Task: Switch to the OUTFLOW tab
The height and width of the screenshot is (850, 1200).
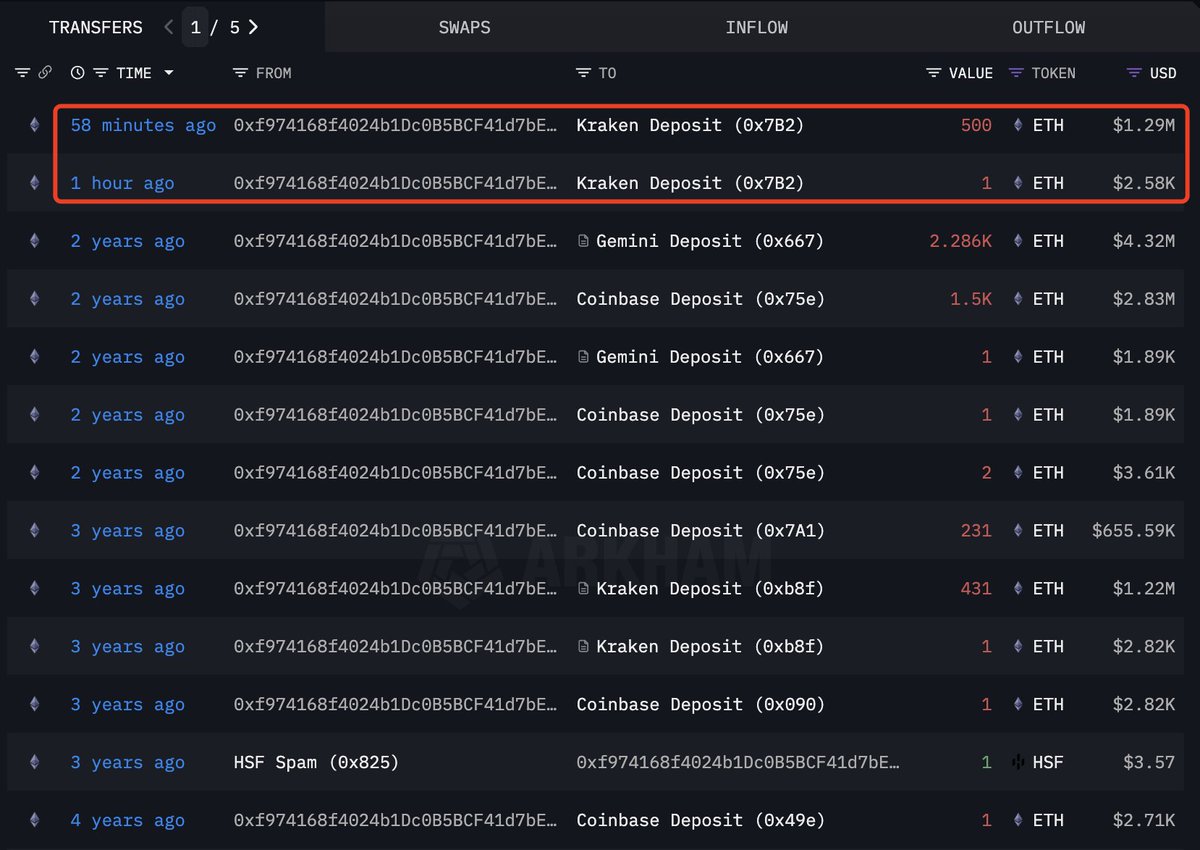Action: pos(1049,27)
